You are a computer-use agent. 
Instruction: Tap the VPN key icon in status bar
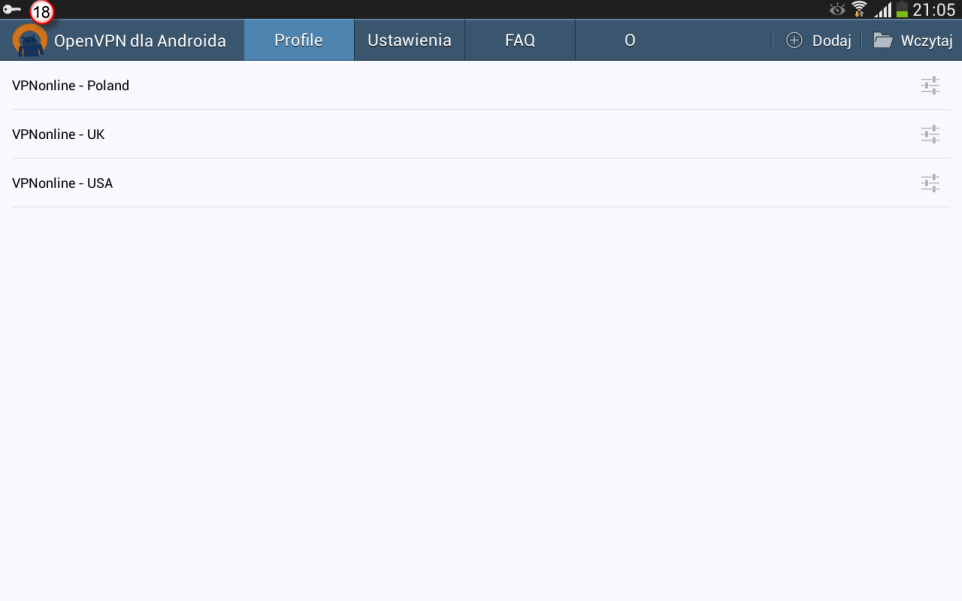pyautogui.click(x=12, y=9)
